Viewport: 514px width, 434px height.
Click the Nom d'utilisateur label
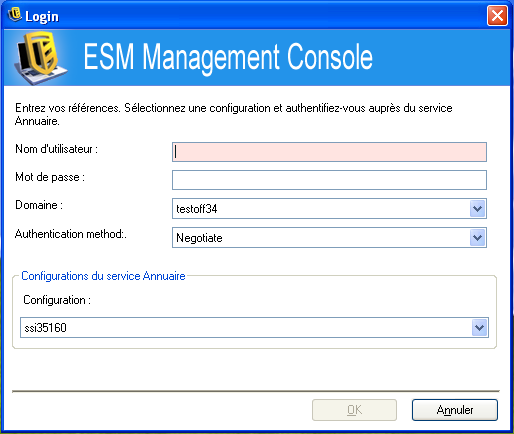(x=57, y=149)
